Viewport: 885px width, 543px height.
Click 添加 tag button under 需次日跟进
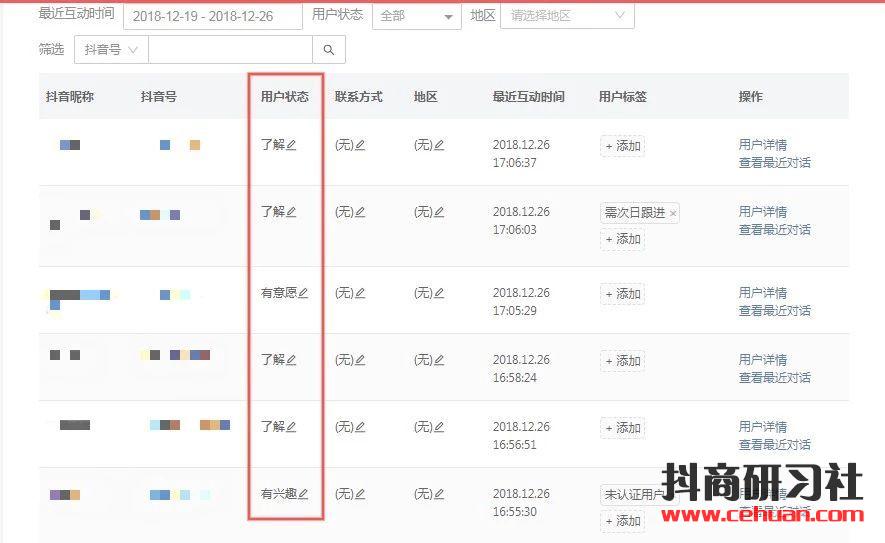click(622, 239)
